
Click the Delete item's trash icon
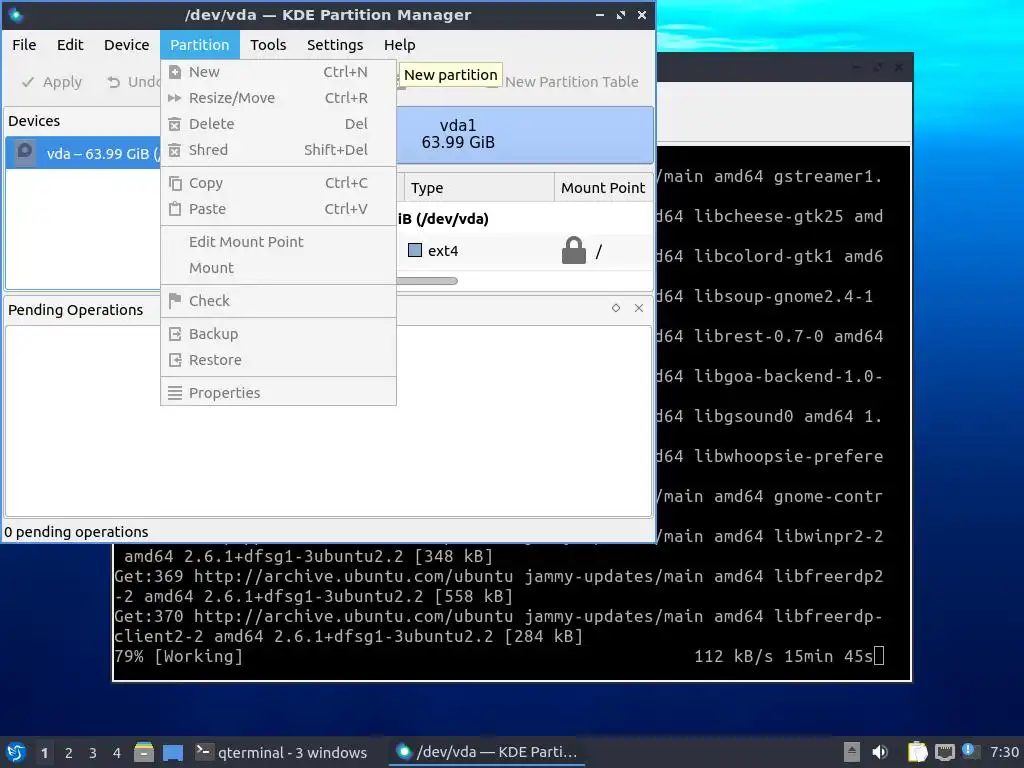point(174,124)
